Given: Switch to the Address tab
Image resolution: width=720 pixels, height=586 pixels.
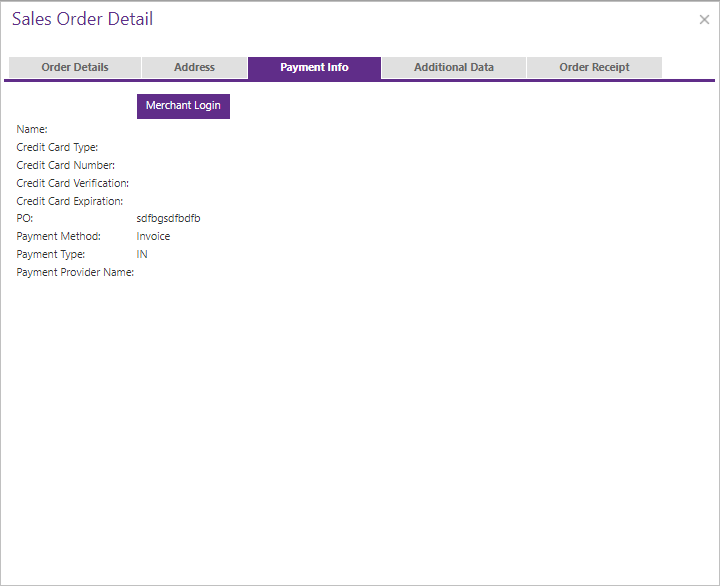Looking at the screenshot, I should click(194, 68).
